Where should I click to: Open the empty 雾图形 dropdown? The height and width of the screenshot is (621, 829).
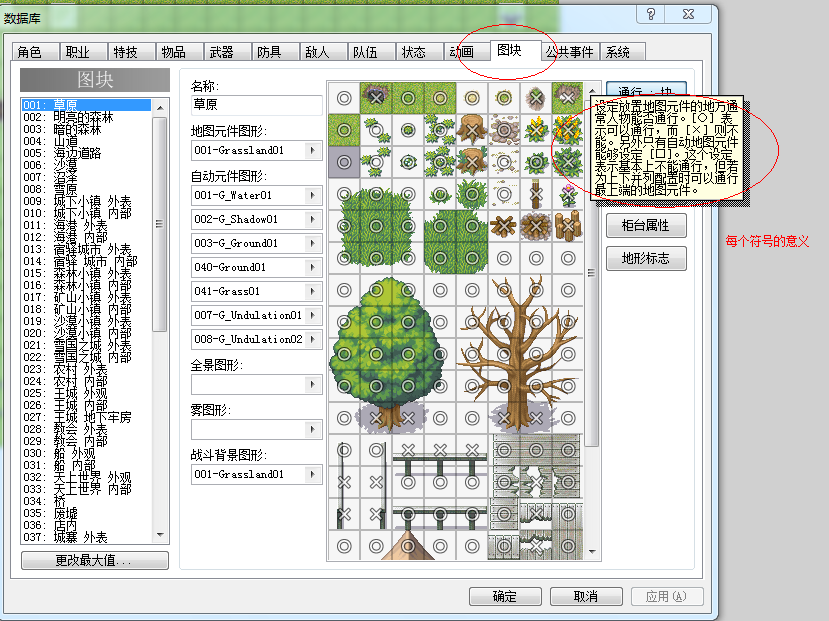point(313,430)
